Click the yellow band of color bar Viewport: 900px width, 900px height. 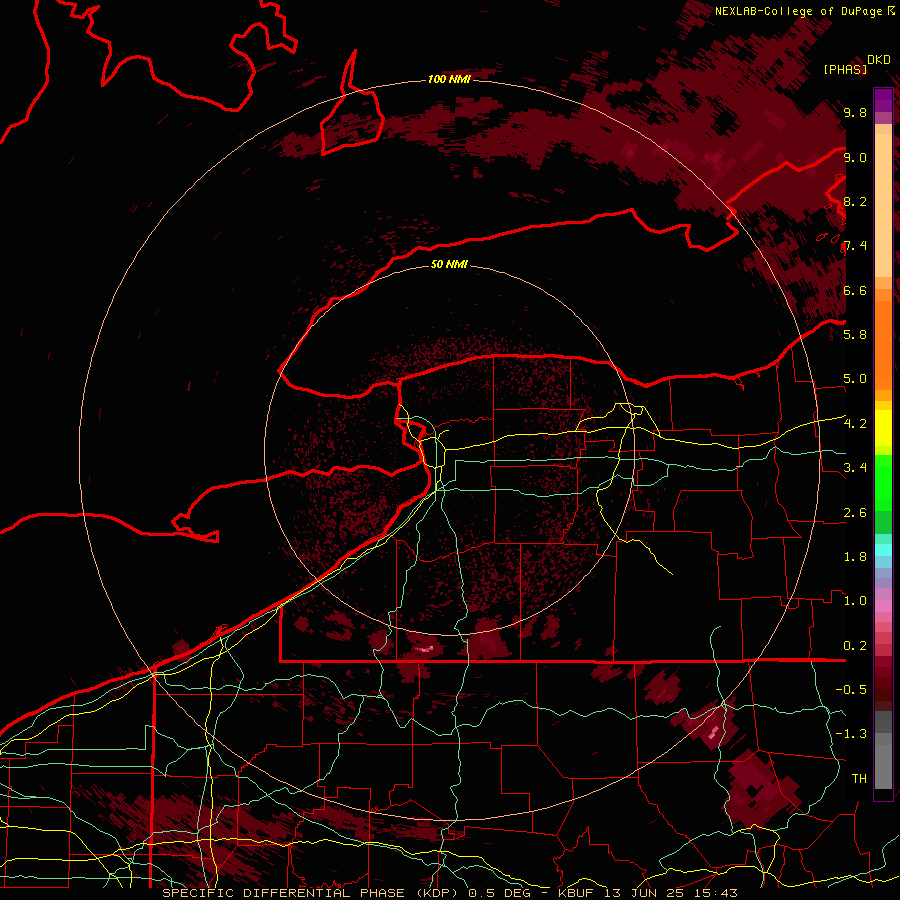[883, 428]
